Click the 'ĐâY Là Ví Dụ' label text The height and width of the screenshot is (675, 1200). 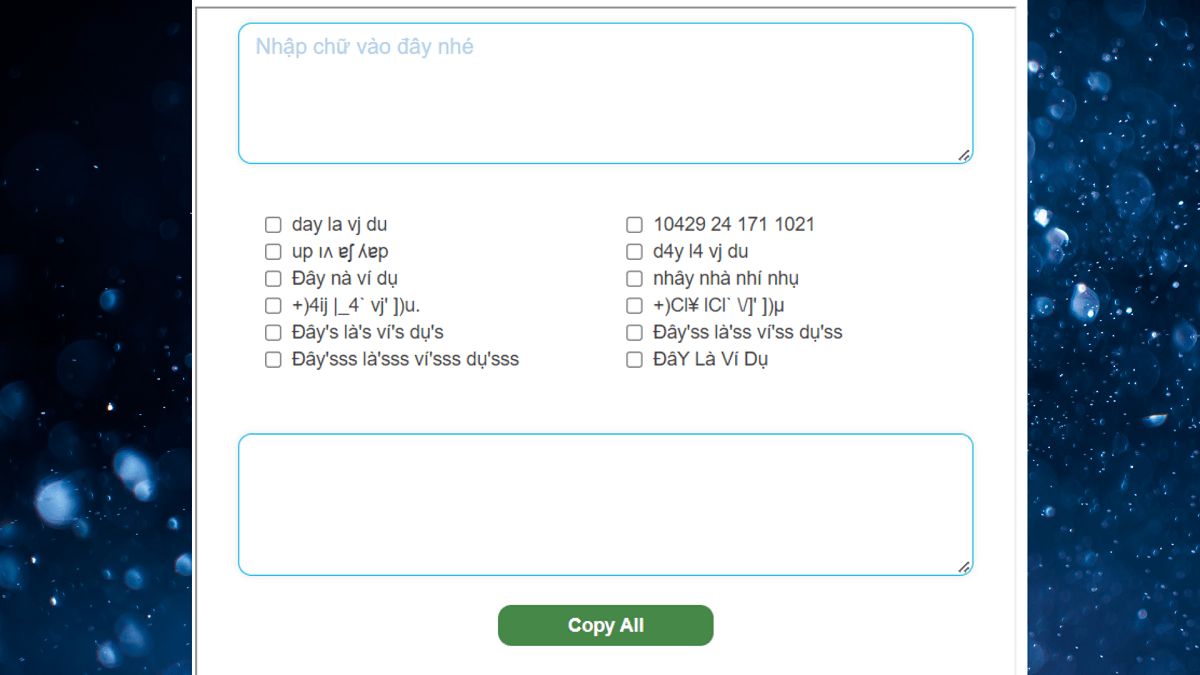pos(710,360)
